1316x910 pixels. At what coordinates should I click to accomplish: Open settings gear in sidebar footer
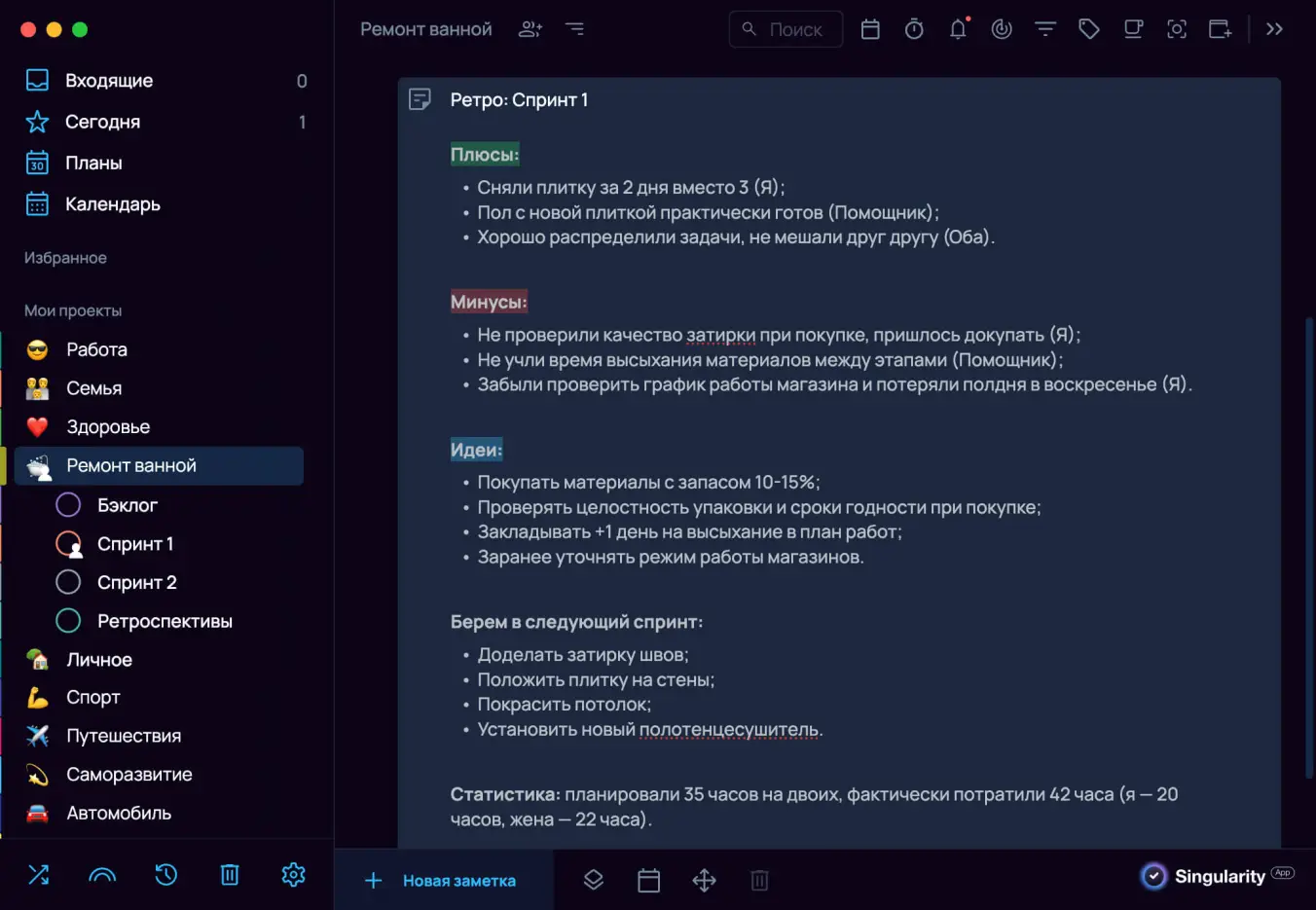[x=293, y=875]
